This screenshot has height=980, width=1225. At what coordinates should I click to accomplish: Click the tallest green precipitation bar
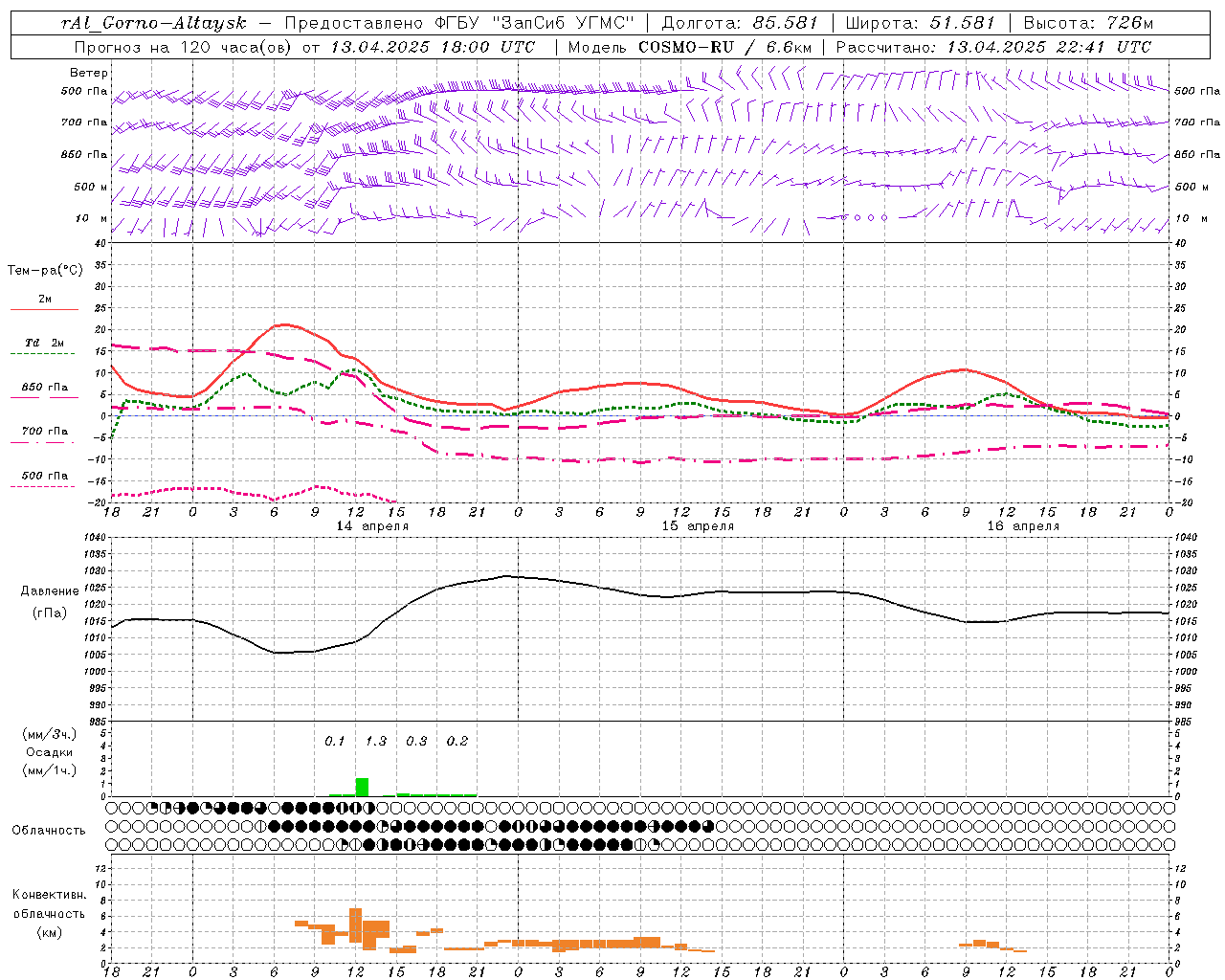pyautogui.click(x=362, y=787)
